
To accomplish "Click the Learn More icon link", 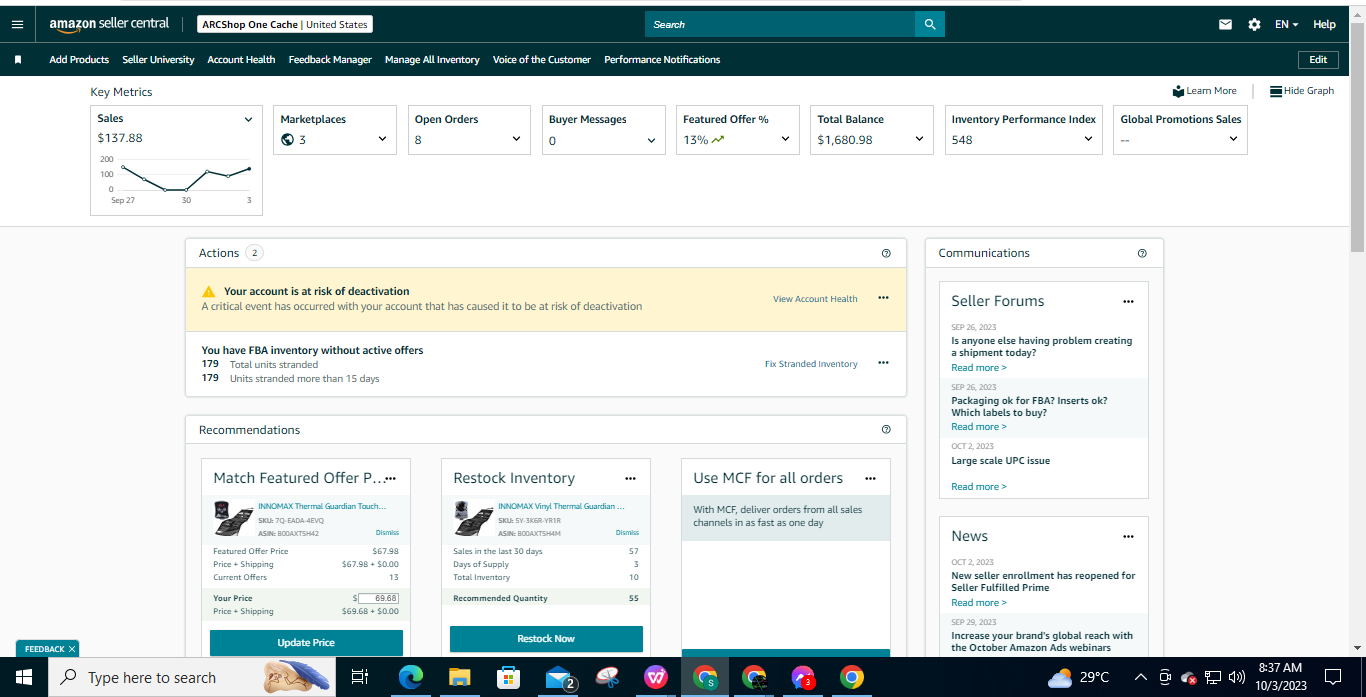I will (x=1205, y=91).
